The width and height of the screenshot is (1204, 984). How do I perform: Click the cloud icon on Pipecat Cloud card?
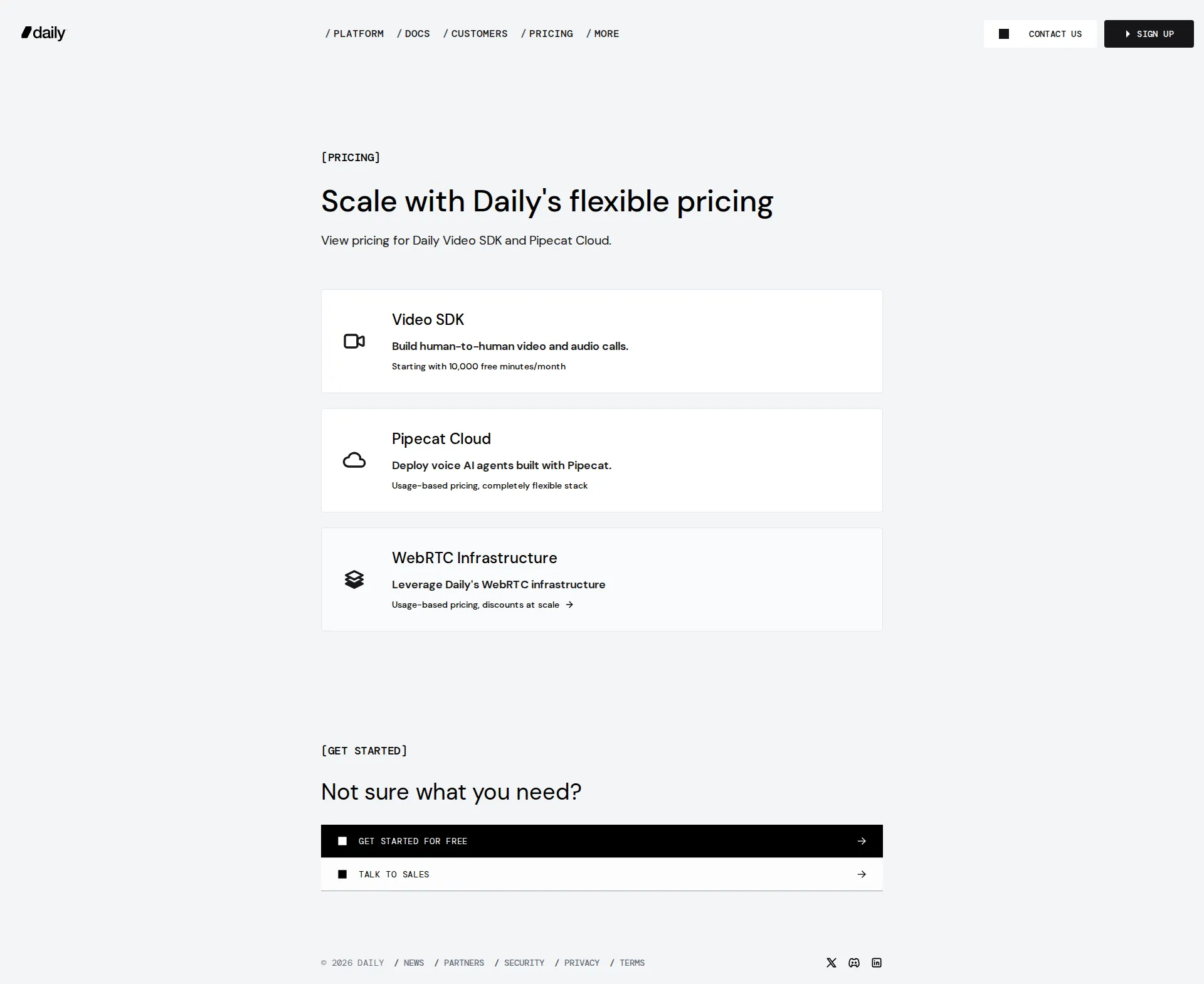(x=354, y=460)
